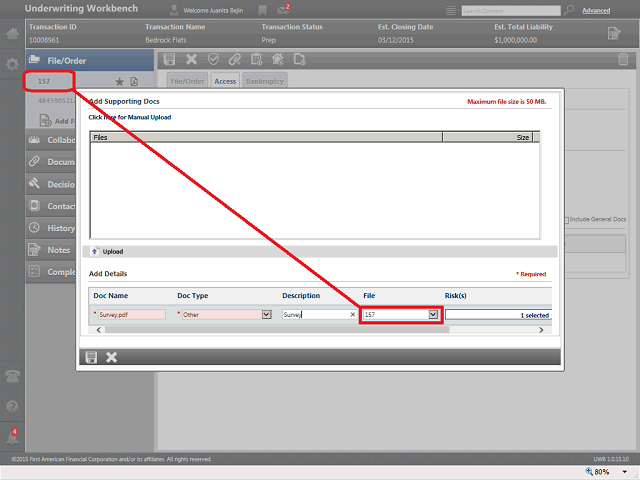Viewport: 640px width, 480px height.
Task: Click the bookmark icon in header
Action: [x=262, y=10]
